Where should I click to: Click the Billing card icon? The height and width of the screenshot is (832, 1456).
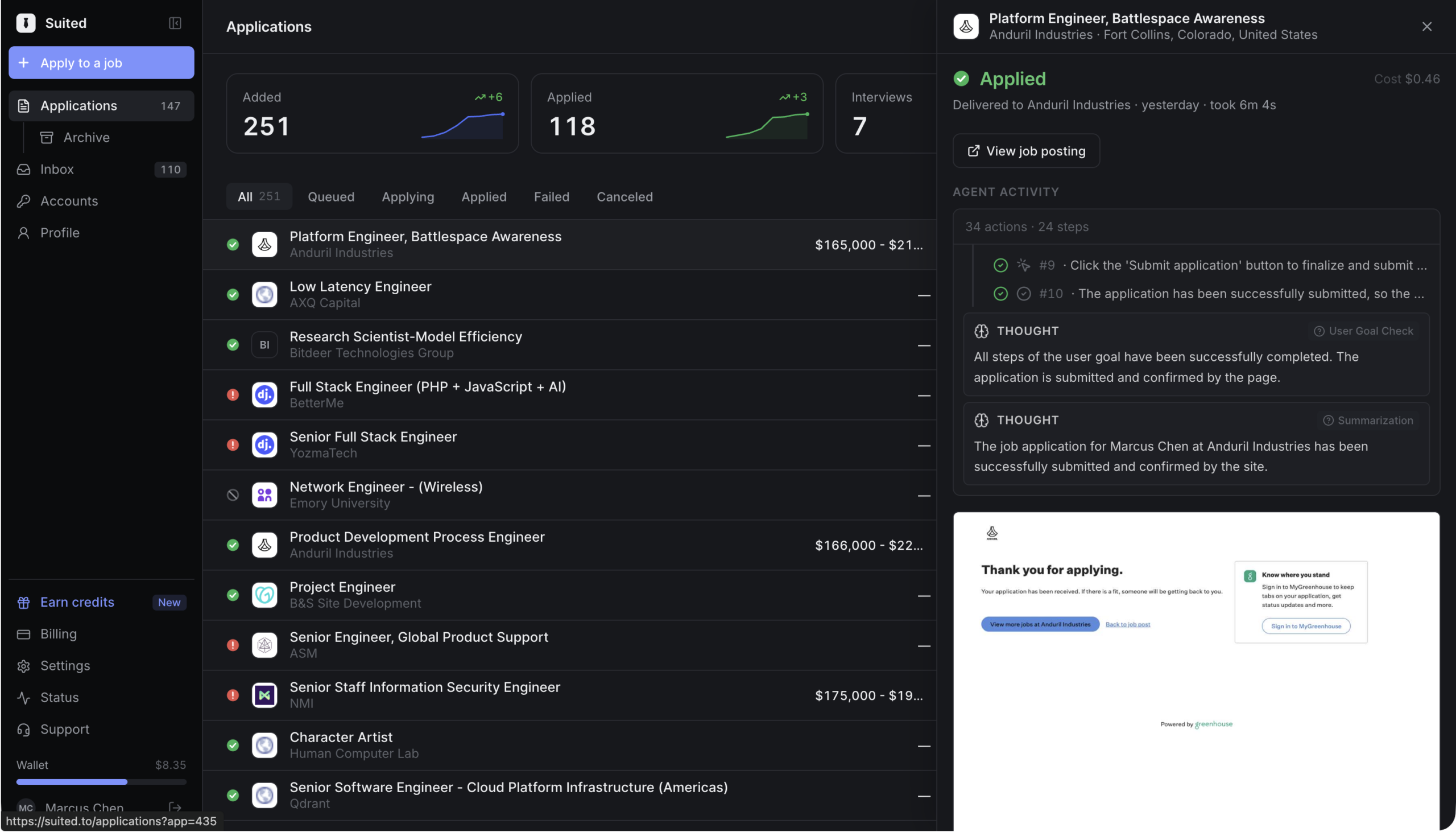(23, 635)
